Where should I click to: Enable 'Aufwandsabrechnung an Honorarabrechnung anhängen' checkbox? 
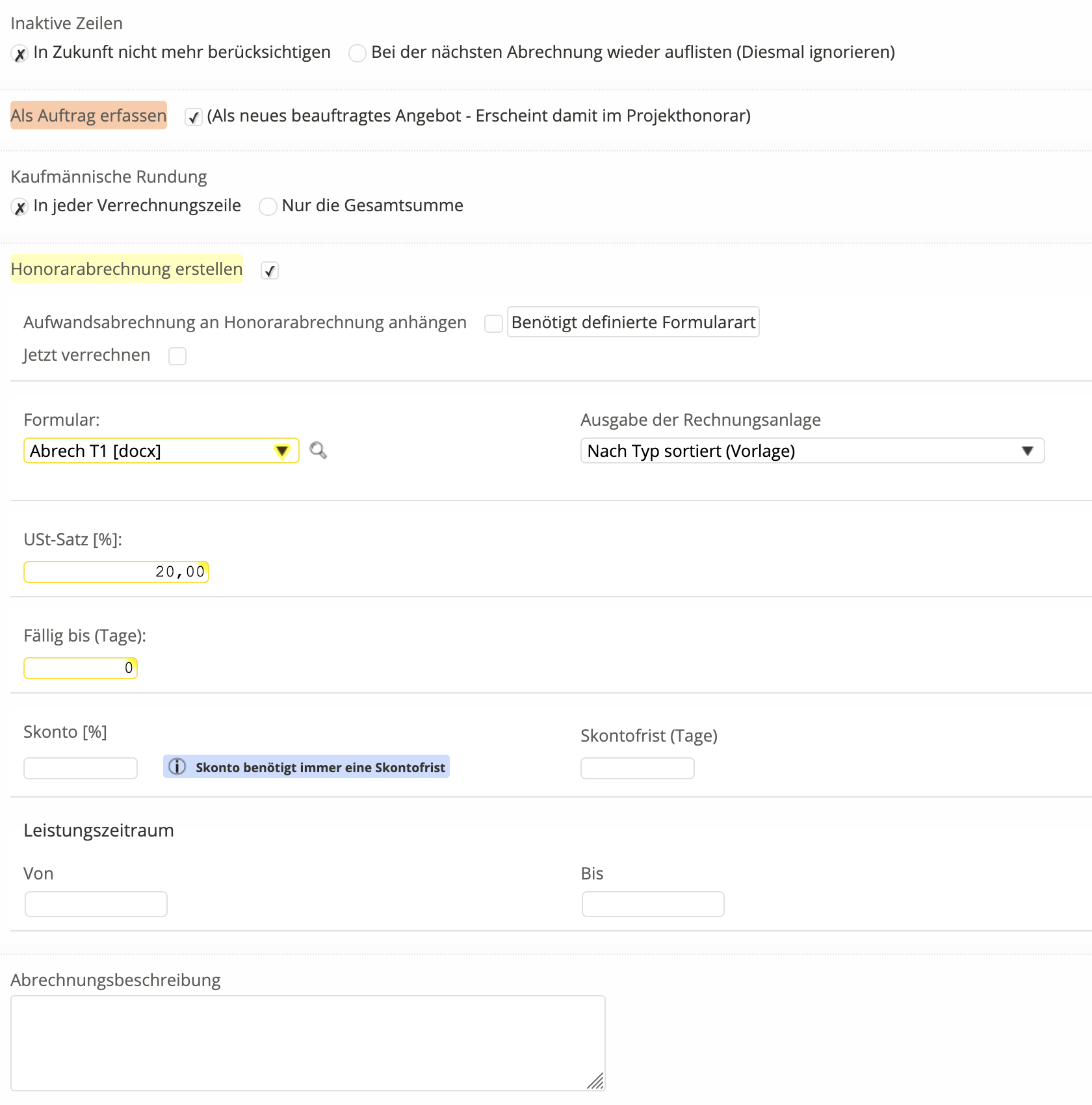pyautogui.click(x=493, y=323)
